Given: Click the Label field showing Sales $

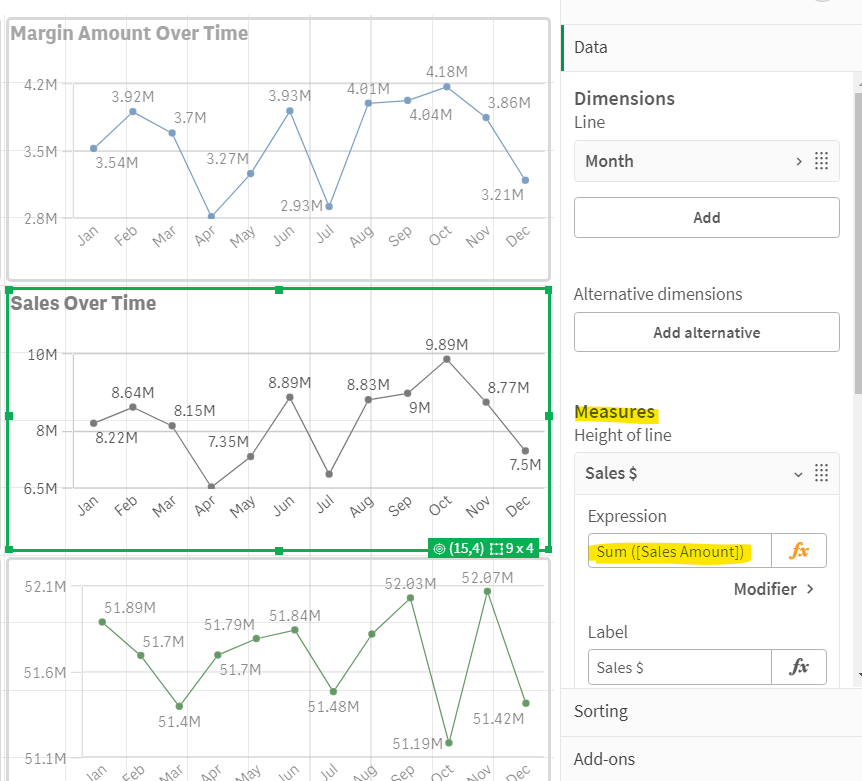Looking at the screenshot, I should [679, 667].
